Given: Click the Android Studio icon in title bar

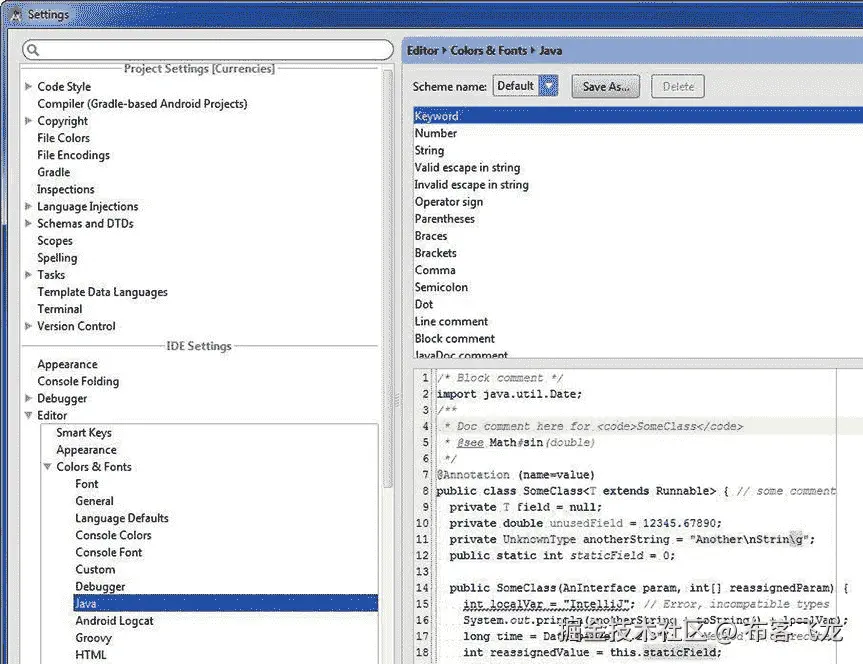Looking at the screenshot, I should 16,14.
